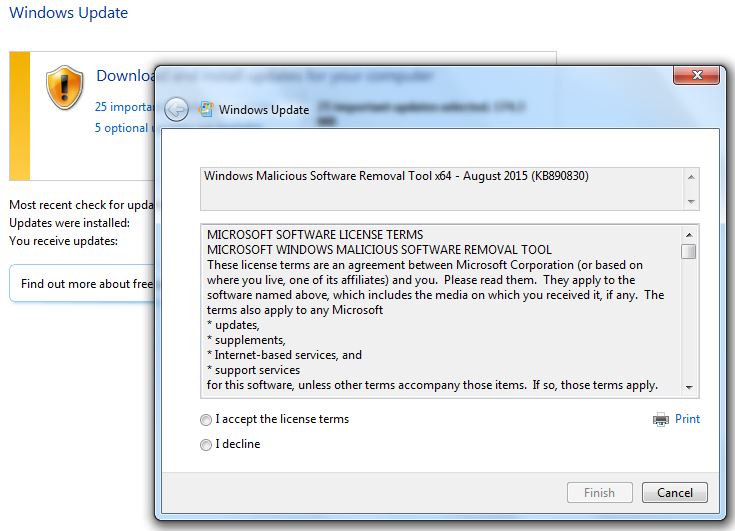
Task: Click the 'Updates were installed:' text
Action: click(x=69, y=223)
